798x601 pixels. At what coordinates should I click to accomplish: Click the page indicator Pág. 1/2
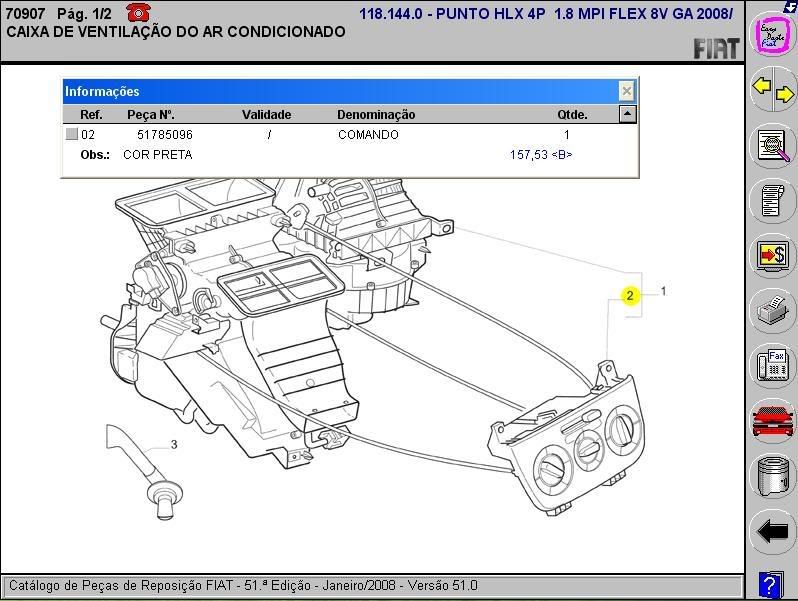click(x=84, y=14)
